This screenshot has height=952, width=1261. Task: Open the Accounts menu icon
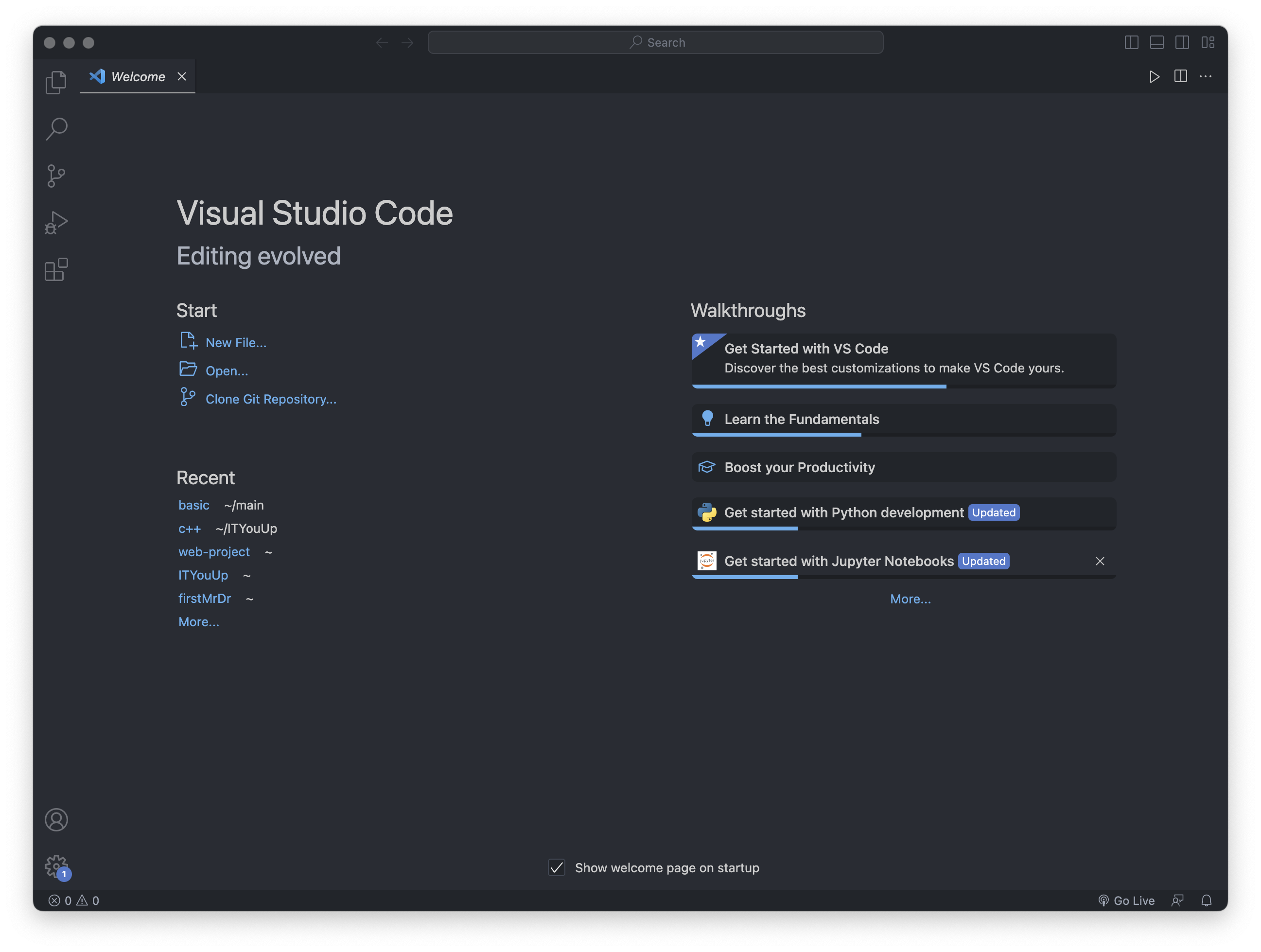pos(56,820)
